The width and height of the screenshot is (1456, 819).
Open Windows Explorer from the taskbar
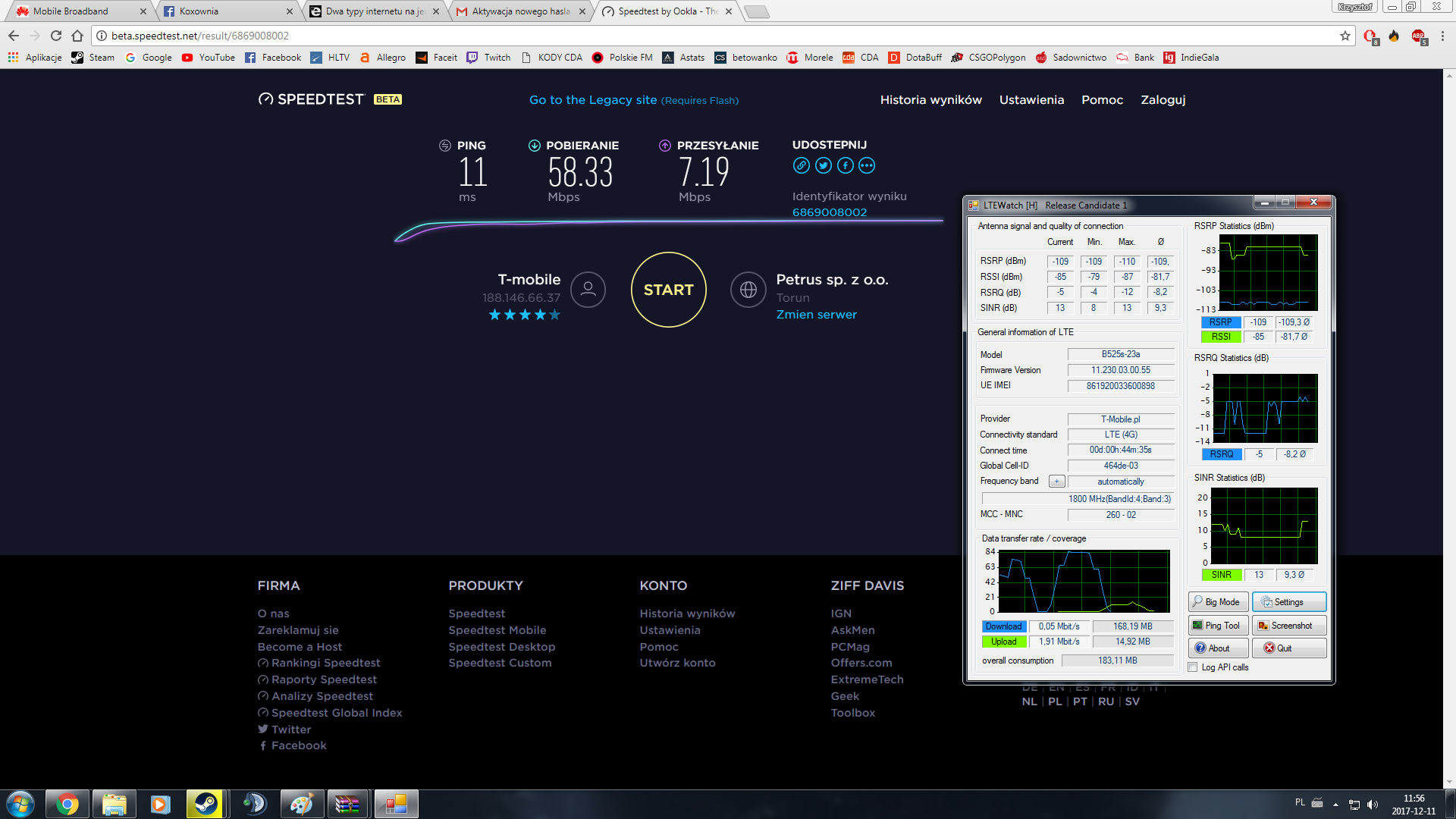coord(115,804)
